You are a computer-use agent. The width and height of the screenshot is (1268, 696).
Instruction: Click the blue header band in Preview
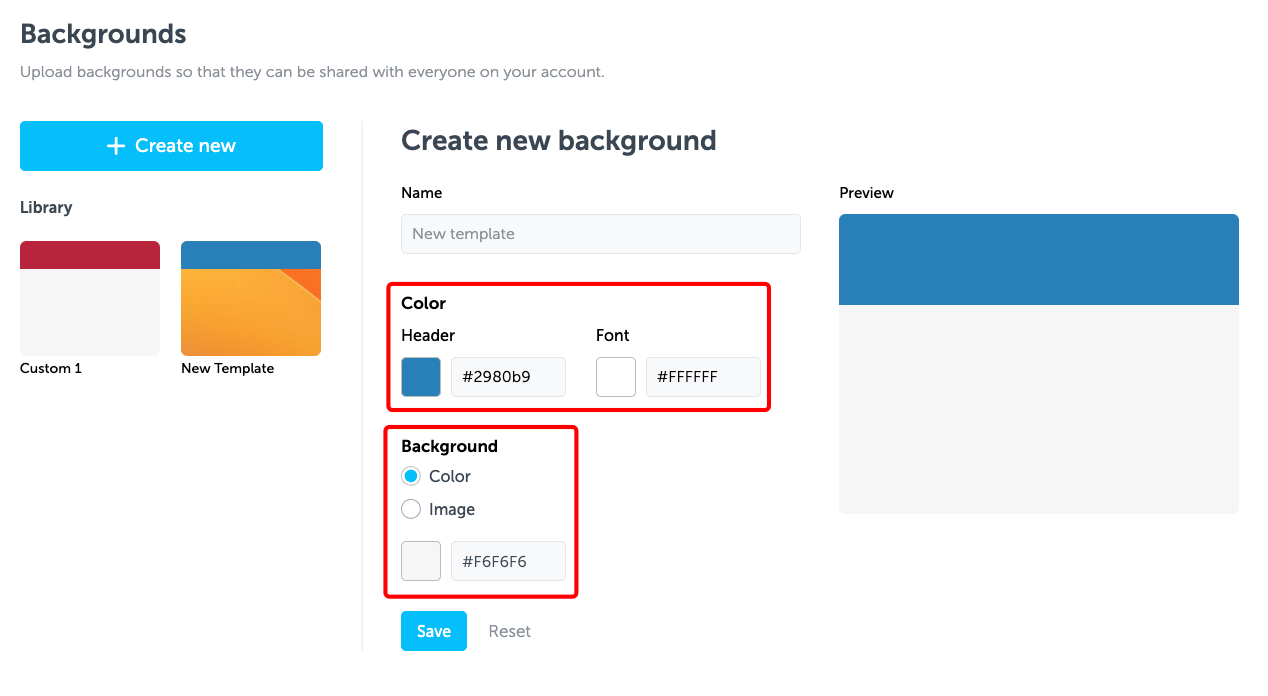[1038, 259]
